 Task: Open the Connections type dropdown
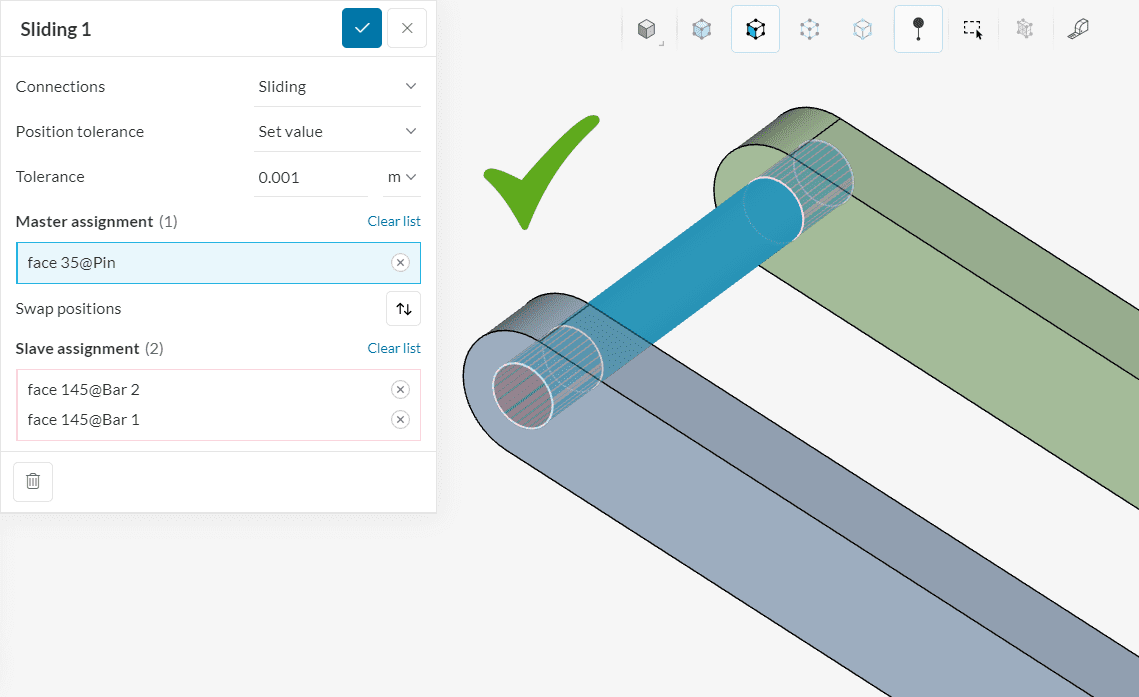point(337,87)
